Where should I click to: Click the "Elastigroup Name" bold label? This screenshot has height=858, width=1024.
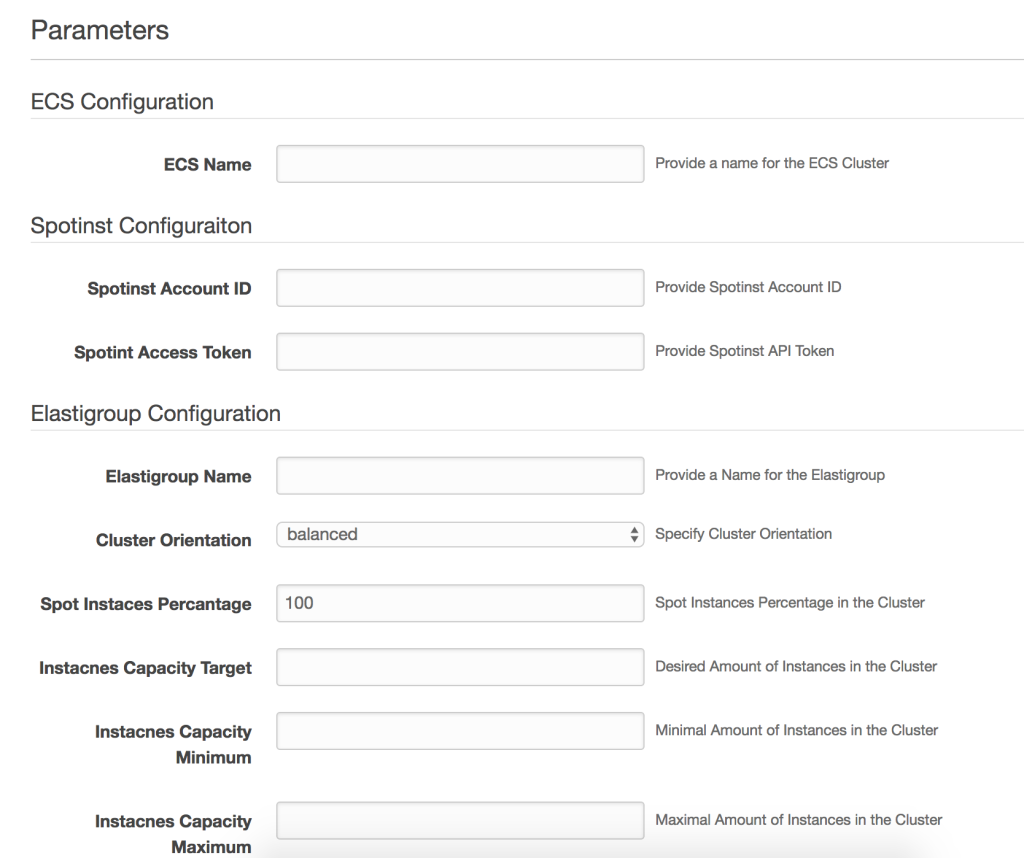(x=178, y=477)
